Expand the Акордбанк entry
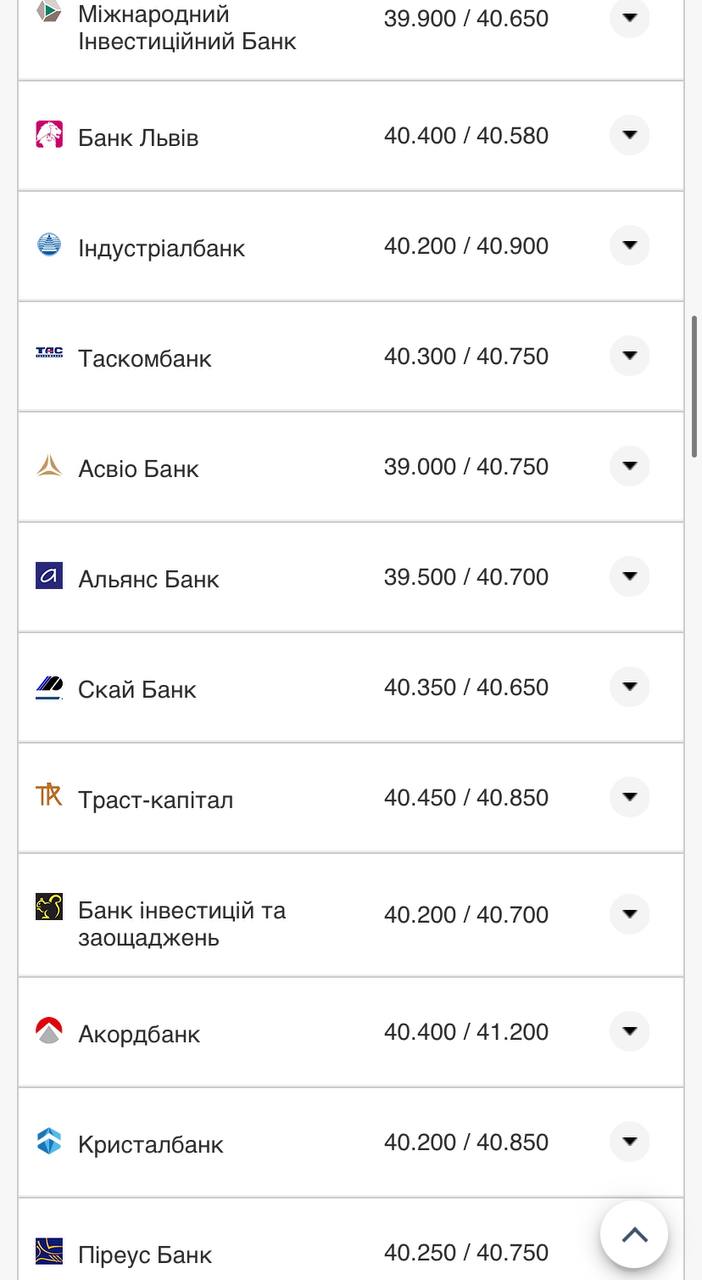This screenshot has width=702, height=1280. point(629,1031)
